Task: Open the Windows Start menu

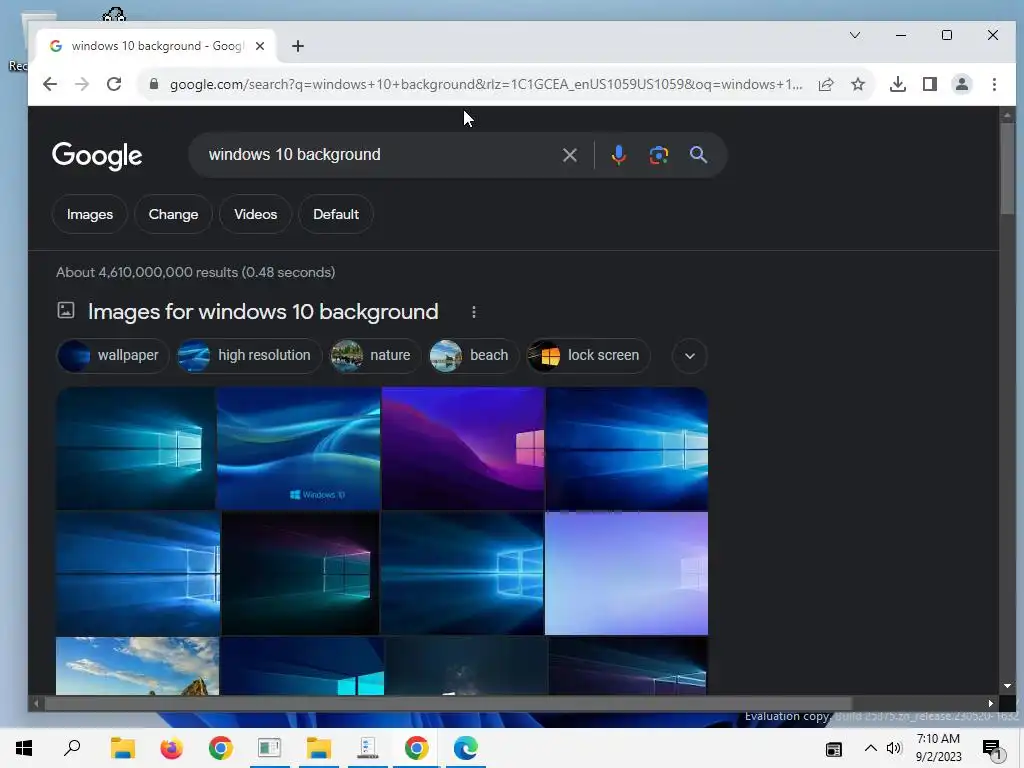Action: click(x=24, y=748)
